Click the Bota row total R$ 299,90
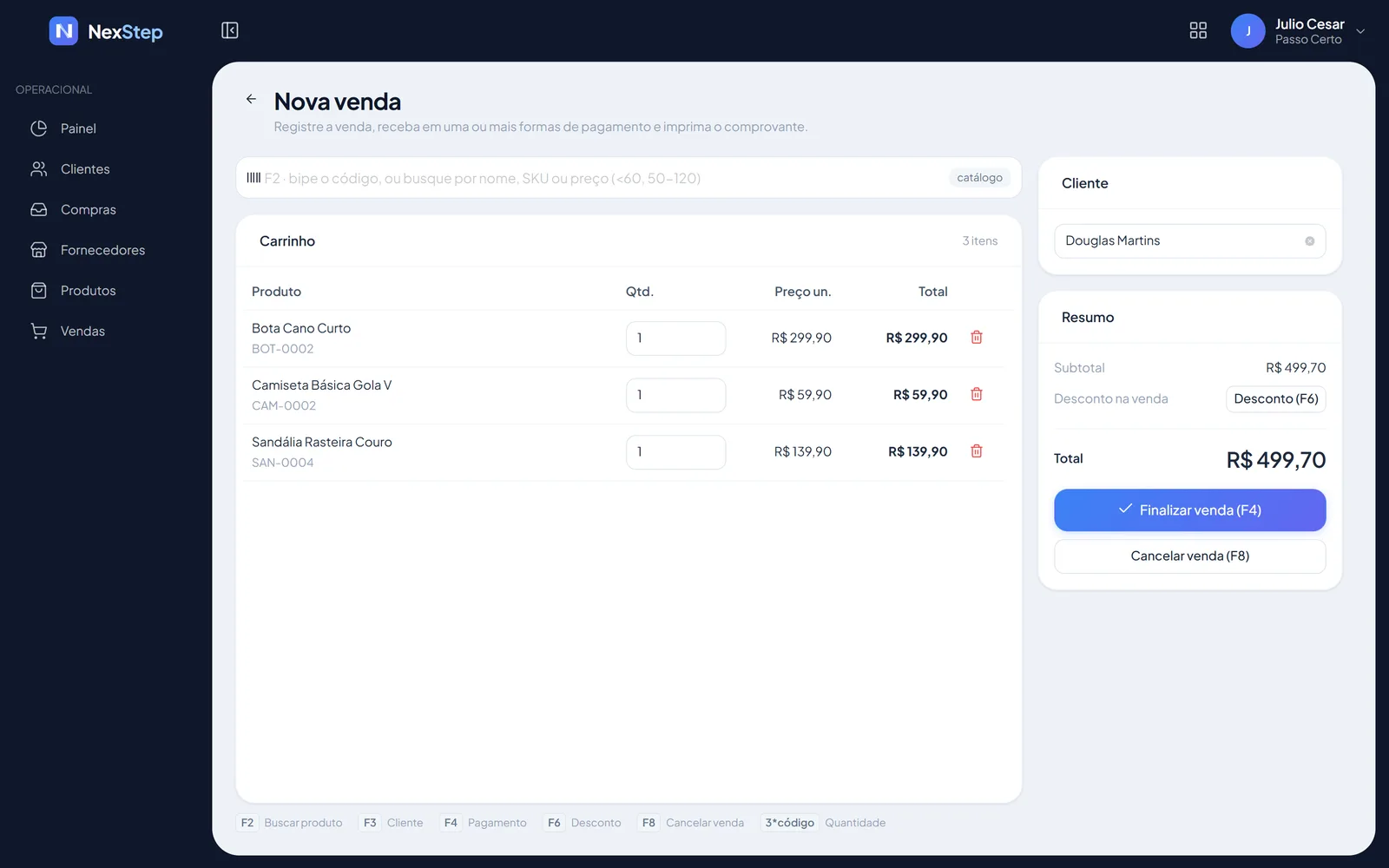The image size is (1389, 868). [x=916, y=338]
